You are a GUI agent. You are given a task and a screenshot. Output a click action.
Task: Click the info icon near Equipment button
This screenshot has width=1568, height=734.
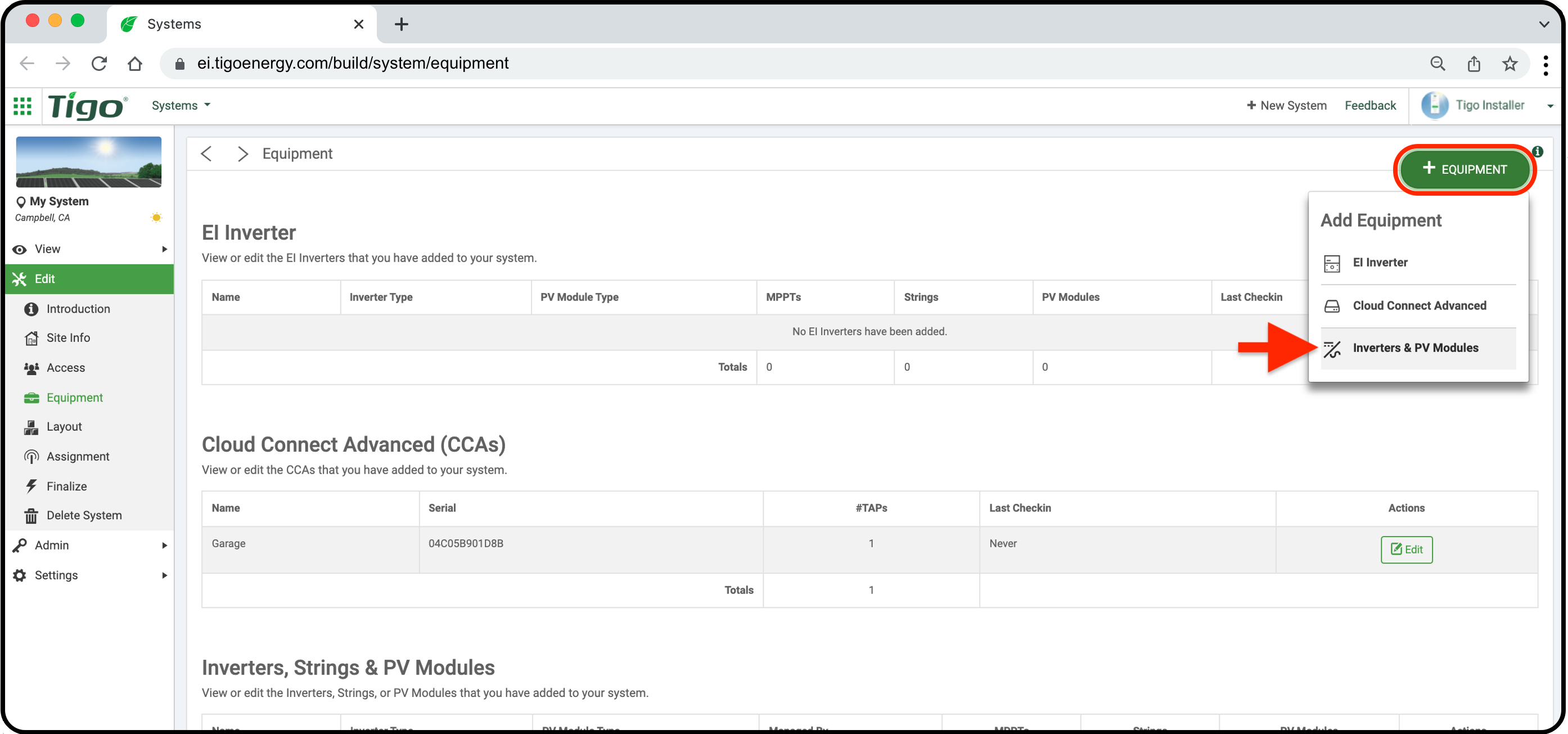1538,151
